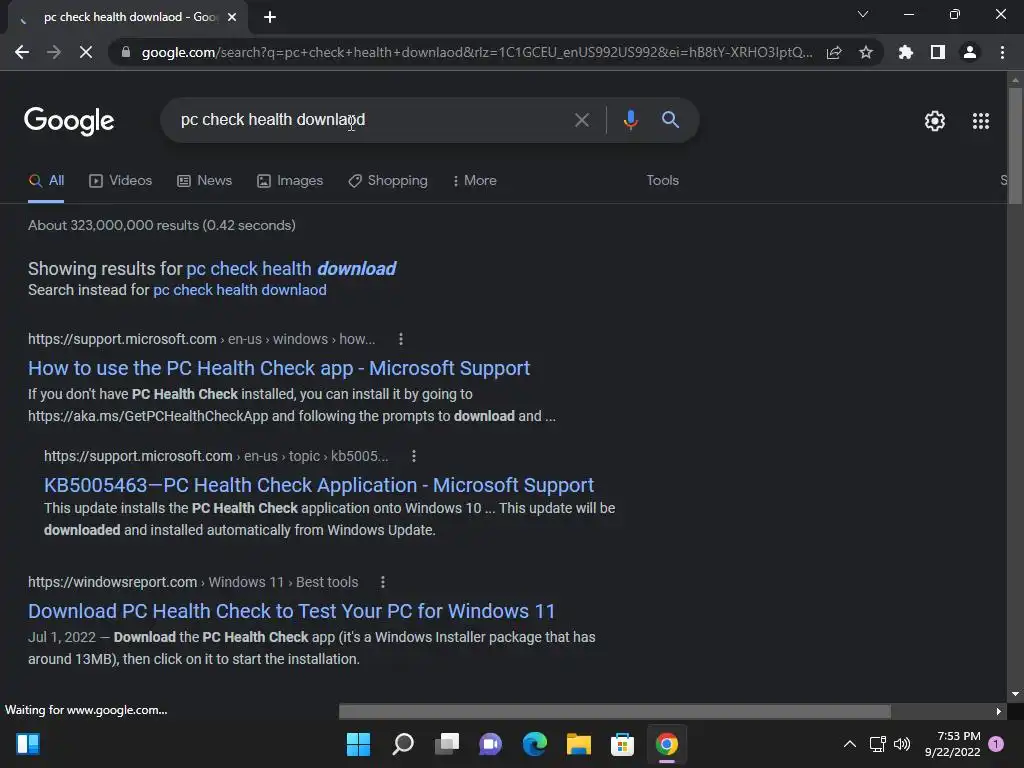
Task: Stop loading the page
Action: (x=86, y=52)
